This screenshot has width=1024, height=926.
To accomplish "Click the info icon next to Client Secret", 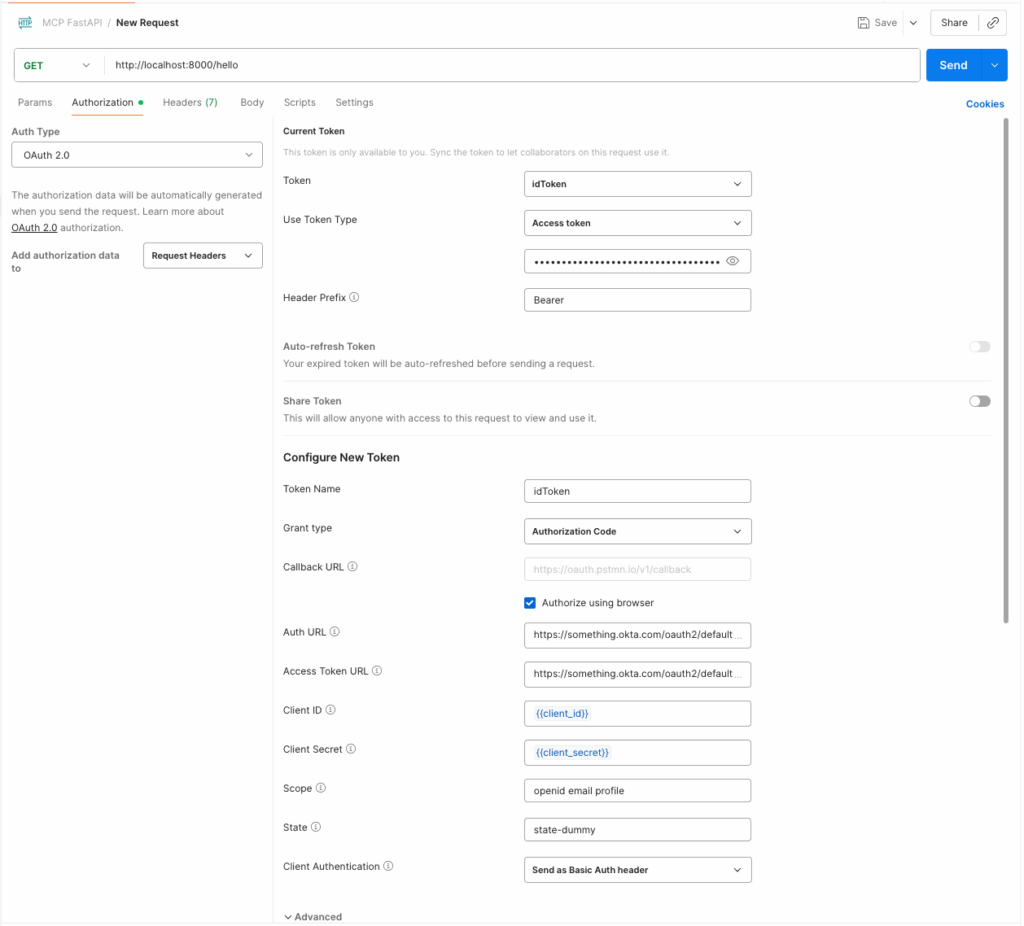I will click(351, 749).
